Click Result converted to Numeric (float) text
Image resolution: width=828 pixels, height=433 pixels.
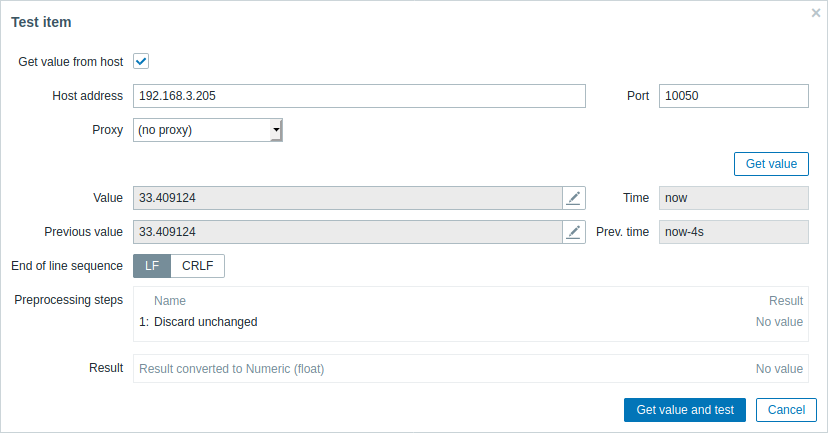pos(231,369)
